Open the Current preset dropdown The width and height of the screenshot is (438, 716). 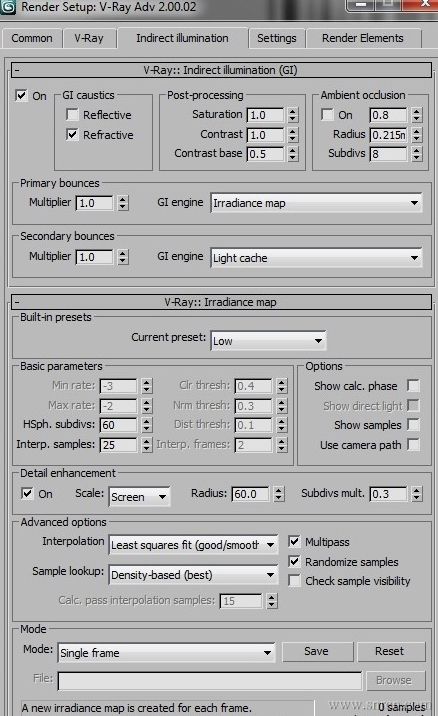(x=268, y=341)
